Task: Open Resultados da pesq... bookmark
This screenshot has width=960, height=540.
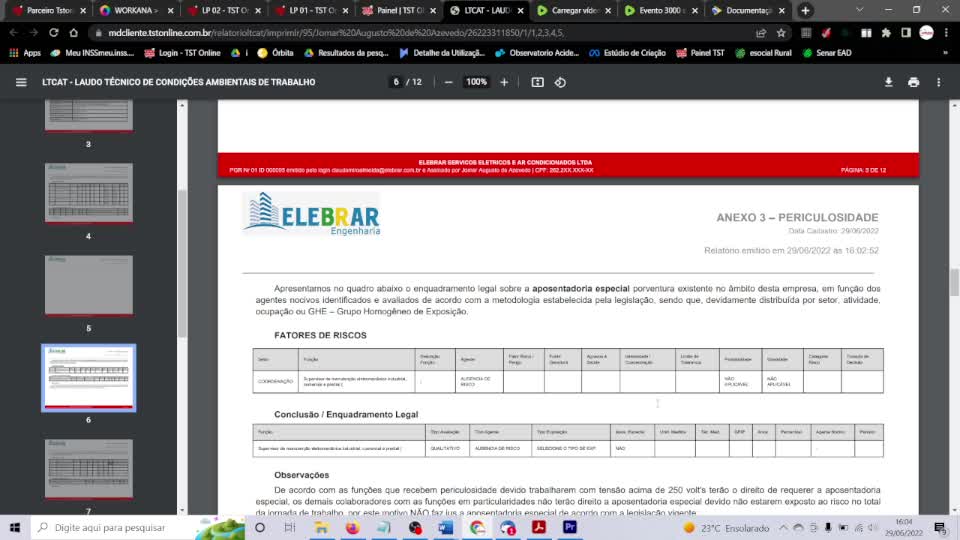Action: coord(347,53)
